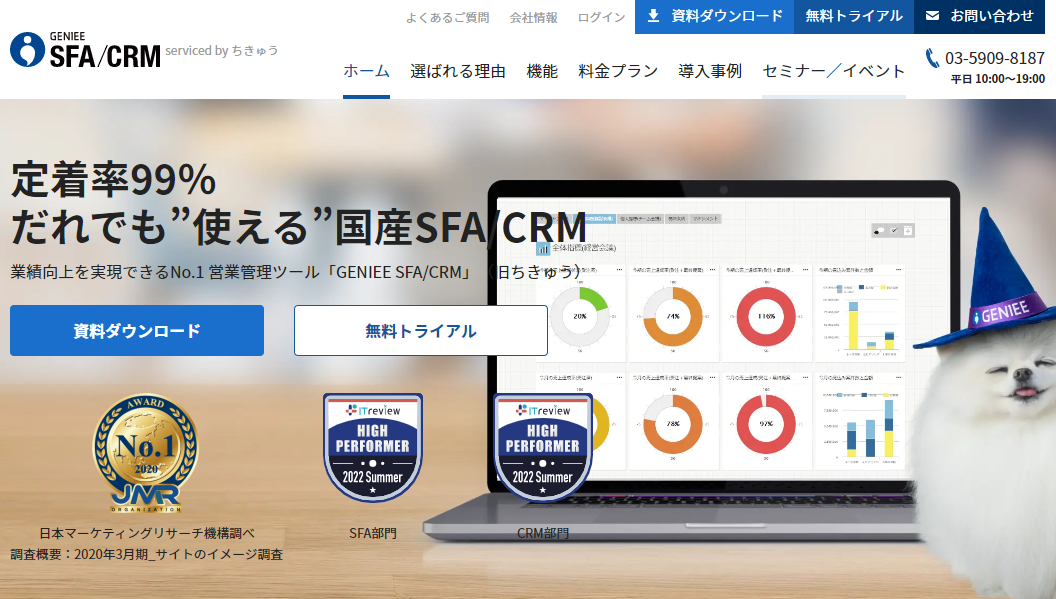The image size is (1056, 599).
Task: Click the phone icon next to 03-5909-8187
Action: [x=932, y=58]
